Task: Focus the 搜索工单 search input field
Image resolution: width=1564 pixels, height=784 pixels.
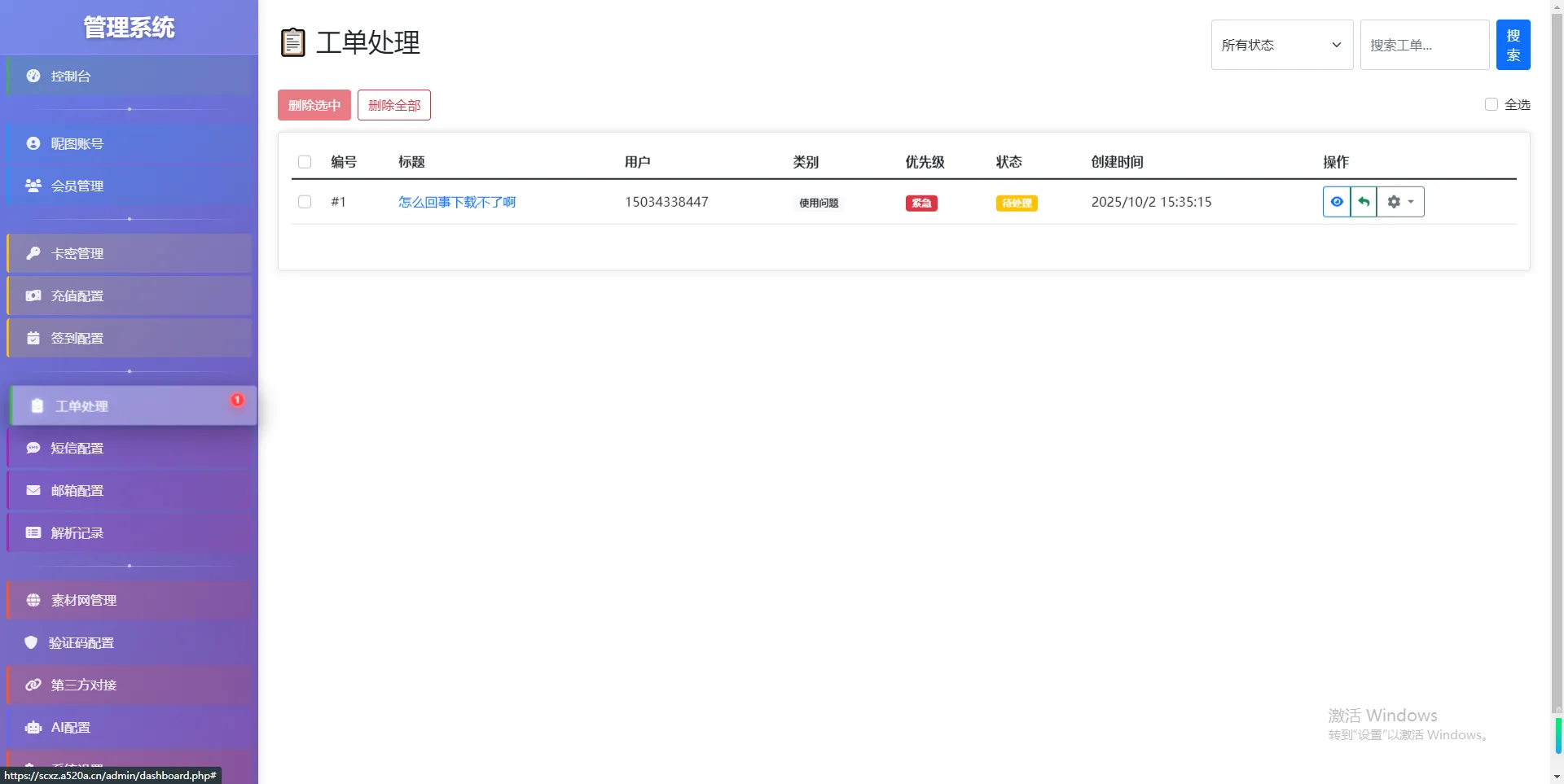Action: coord(1424,45)
